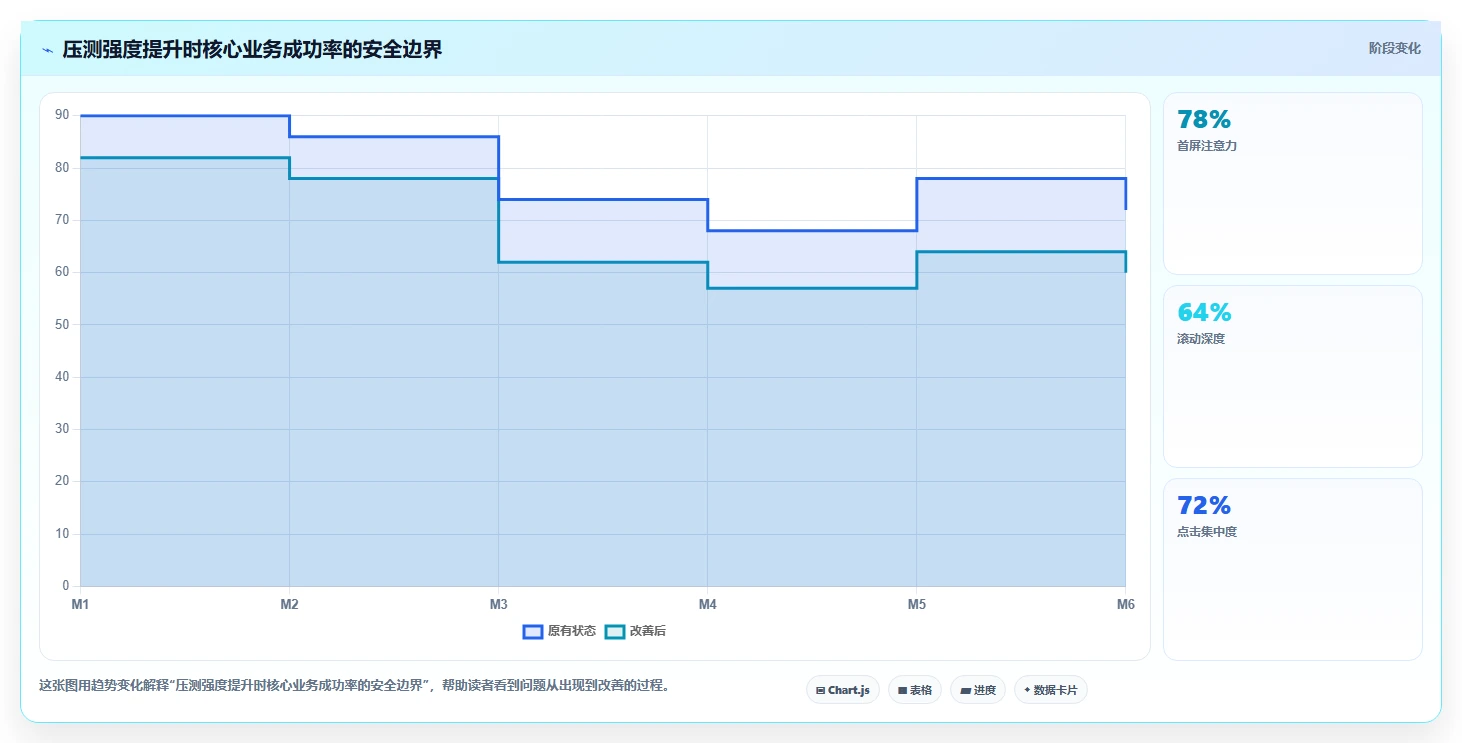Click the 点击集中度 label
1462x743 pixels.
[x=1207, y=532]
